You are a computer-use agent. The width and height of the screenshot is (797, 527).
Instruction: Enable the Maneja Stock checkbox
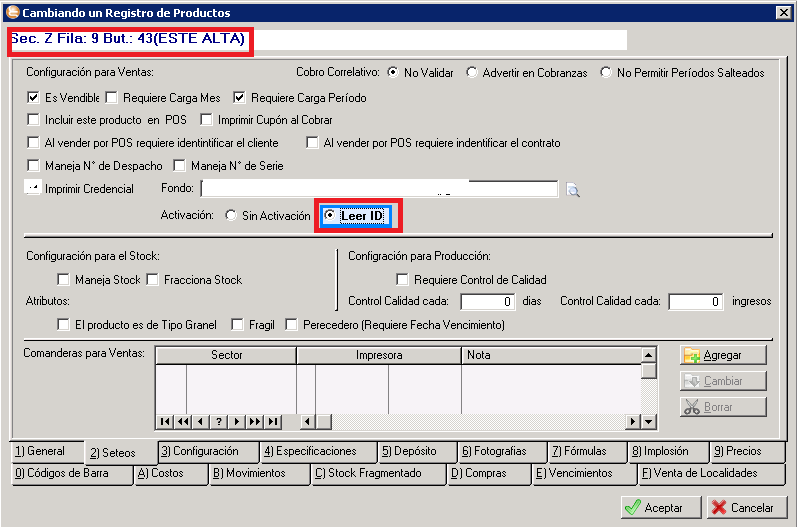[63, 280]
